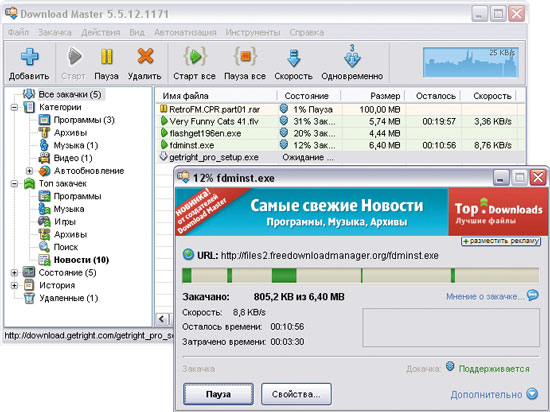Expand the Дополнительно section arrow
This screenshot has height=412, width=550.
point(532,394)
